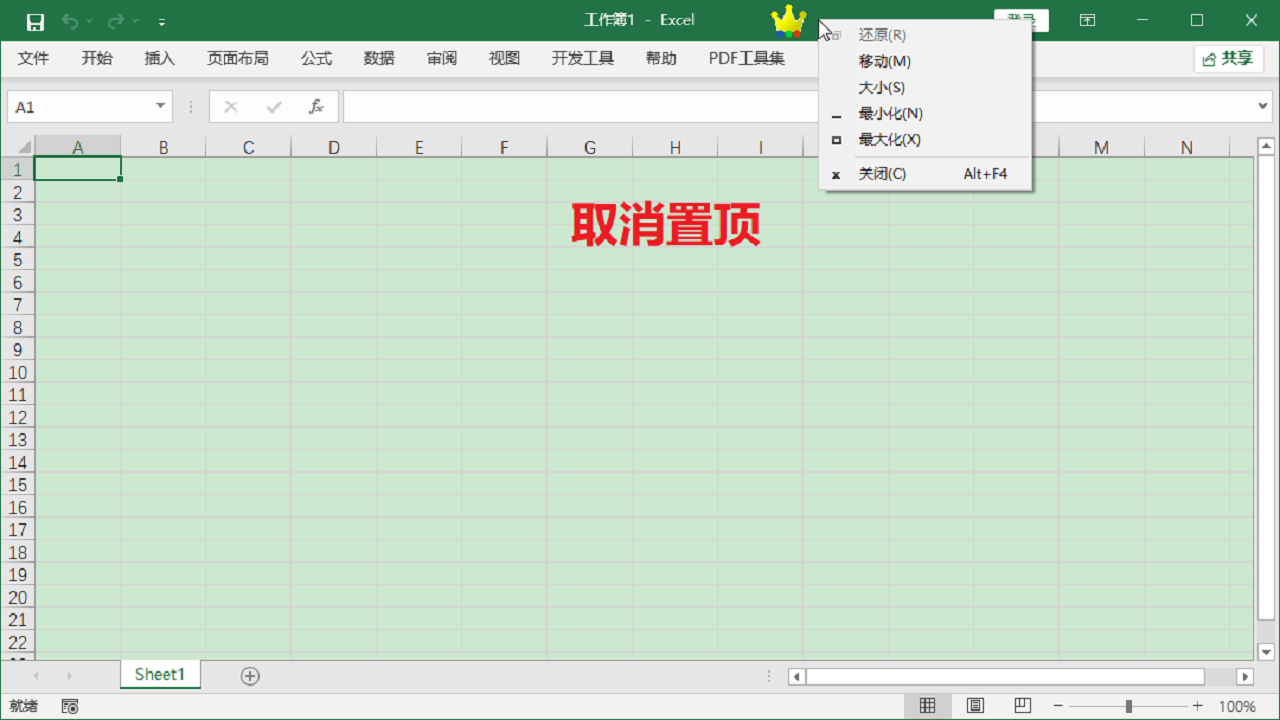Click the 共享 button
Viewport: 1280px width, 720px height.
(1227, 58)
